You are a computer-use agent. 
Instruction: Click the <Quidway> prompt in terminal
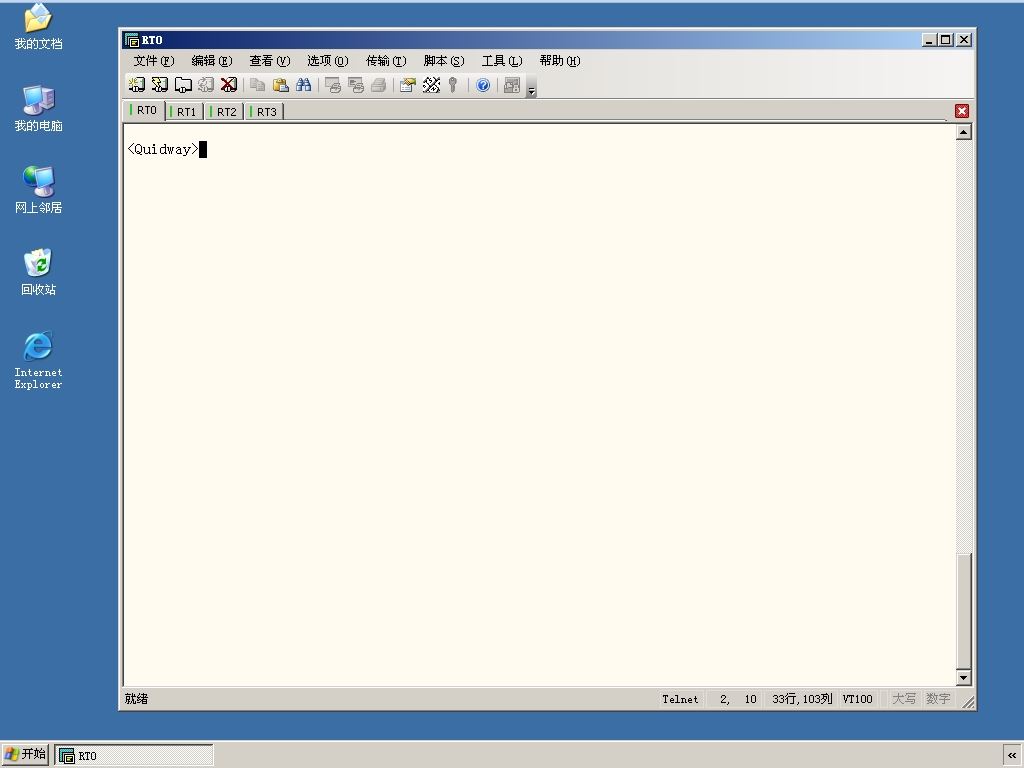pyautogui.click(x=163, y=150)
